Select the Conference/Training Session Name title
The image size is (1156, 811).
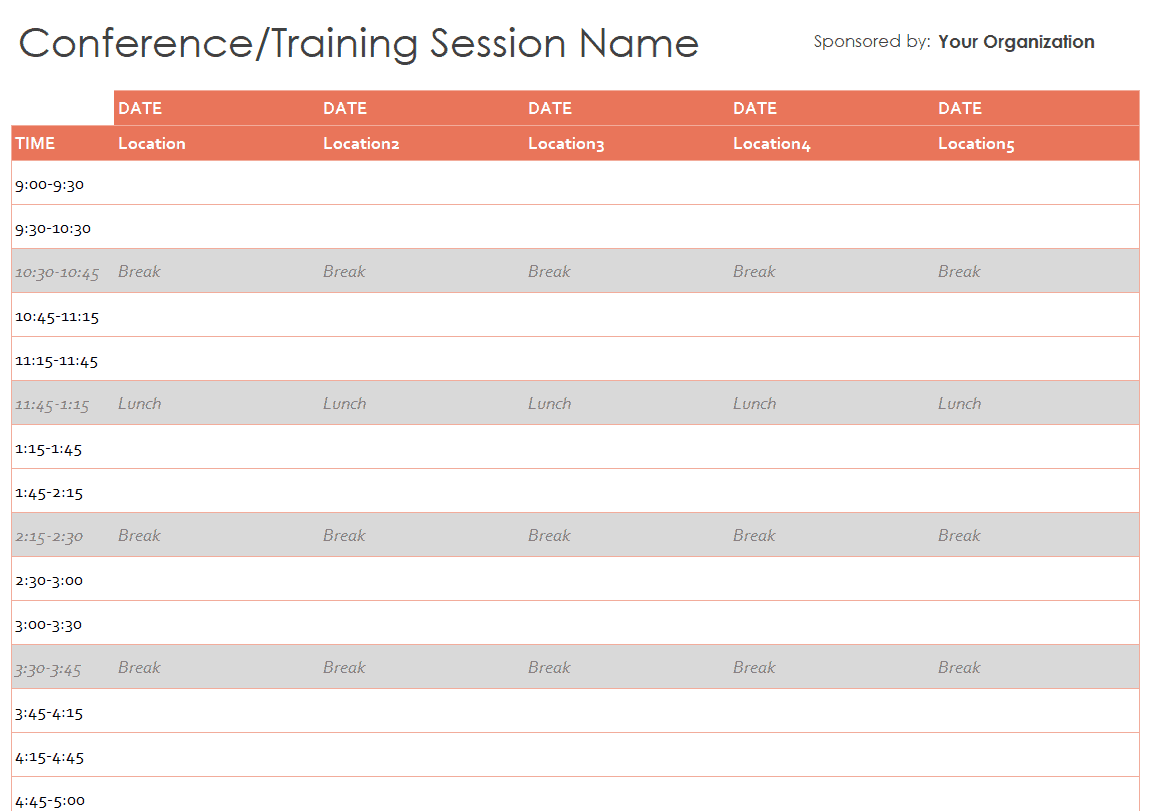358,43
